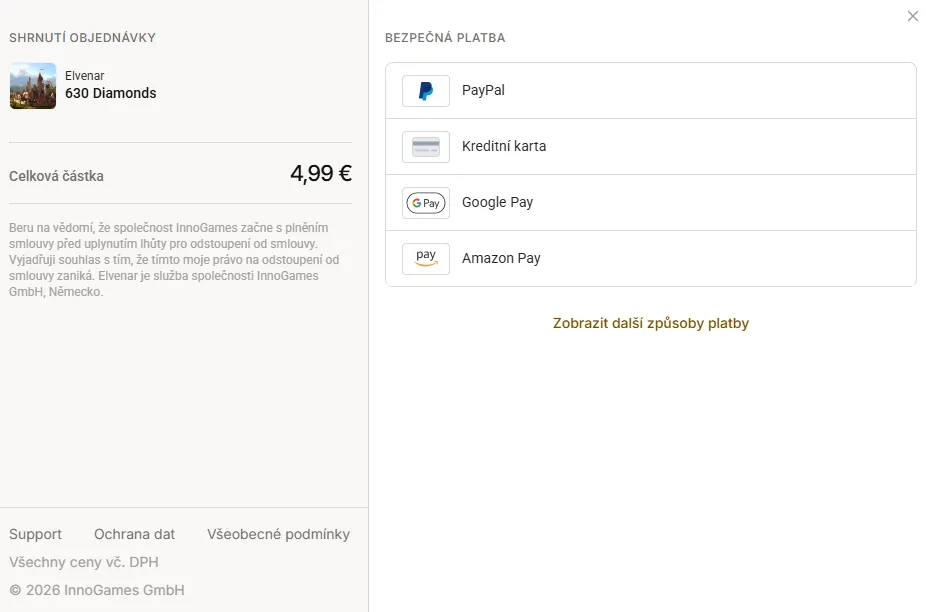926x612 pixels.
Task: Click the Celková částka label
Action: pos(56,176)
